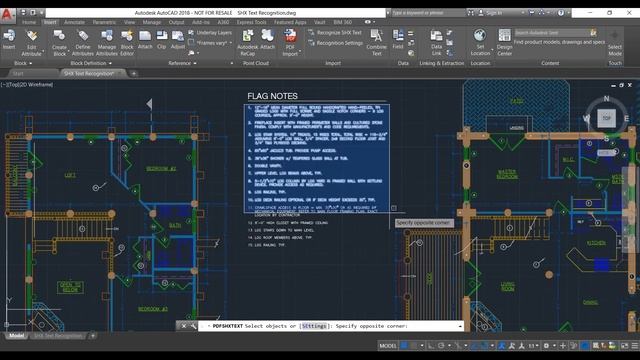Click Recognize SHX Text
Viewport: 640px width, 360px height.
(335, 32)
